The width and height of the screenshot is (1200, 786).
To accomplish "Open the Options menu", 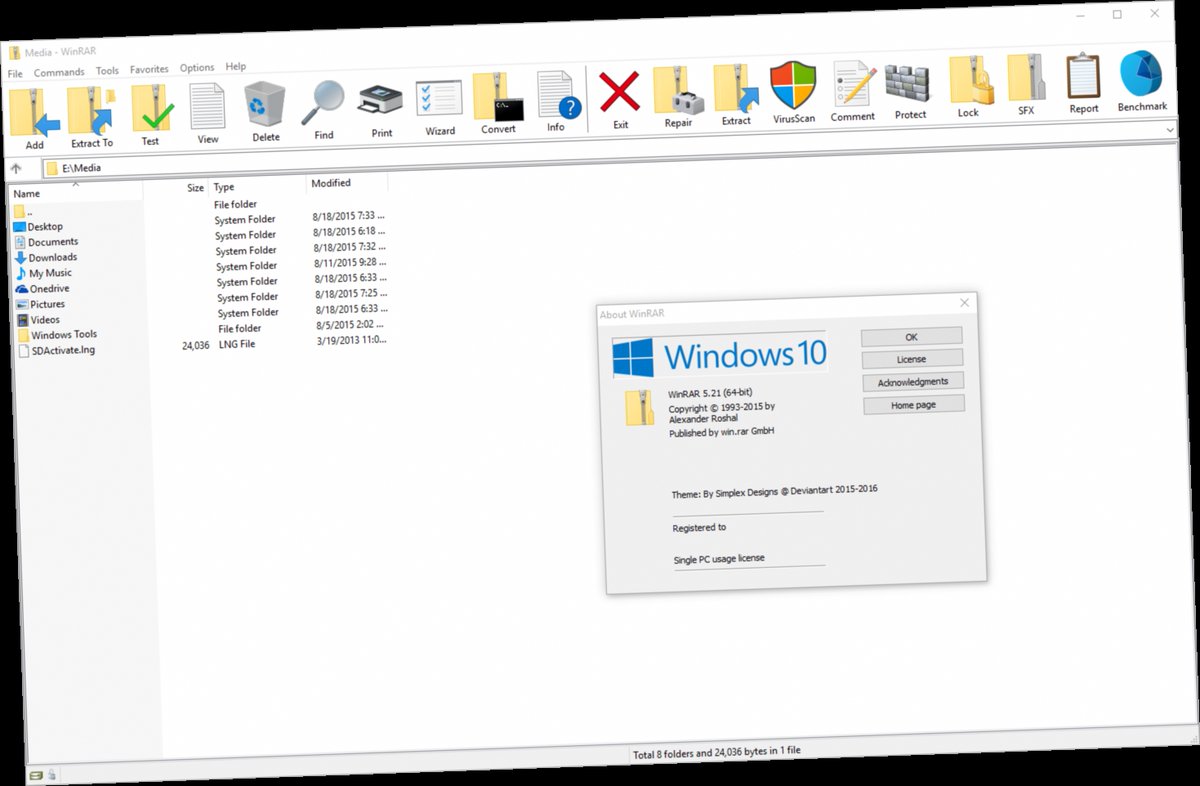I will 197,68.
